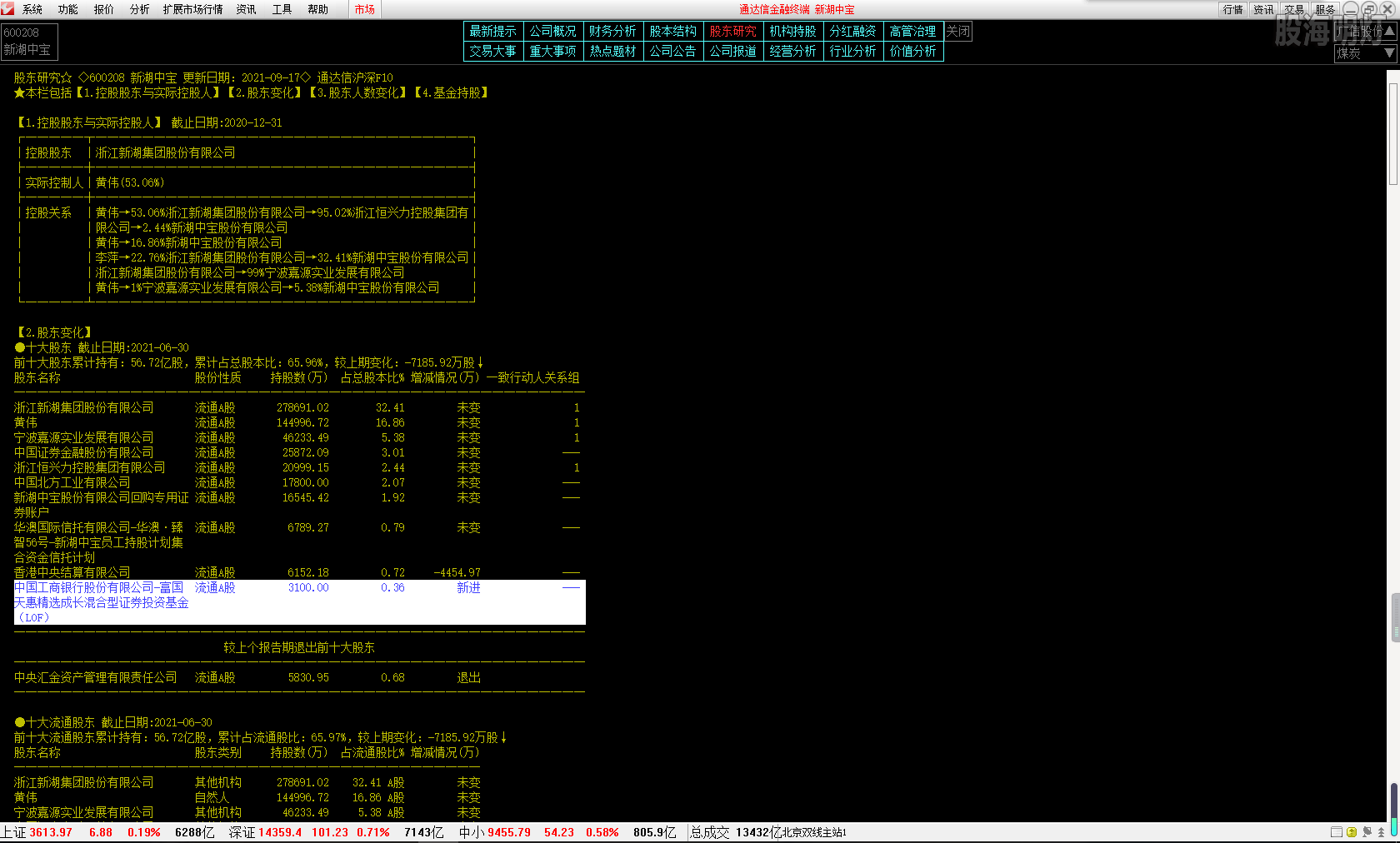The height and width of the screenshot is (843, 1400).
Task: Jump to 【4.基金持股】 section link
Action: click(452, 92)
